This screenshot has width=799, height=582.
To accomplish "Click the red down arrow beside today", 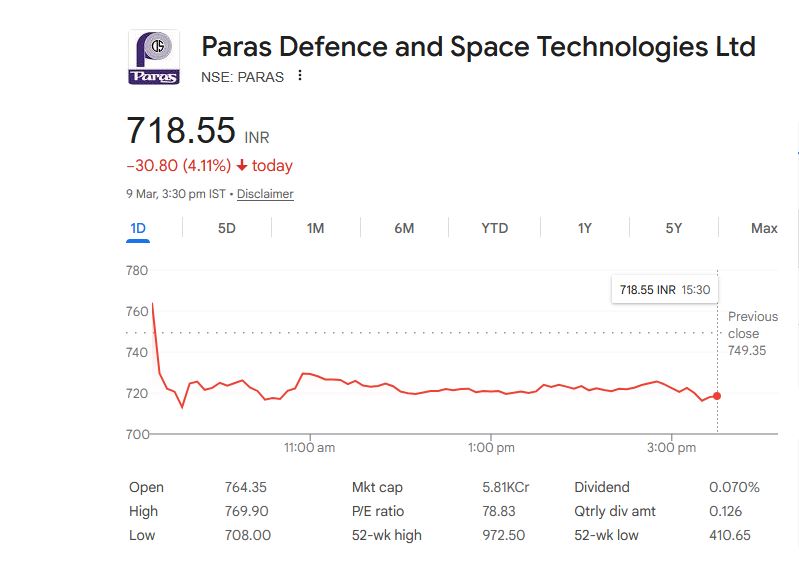I will [242, 166].
